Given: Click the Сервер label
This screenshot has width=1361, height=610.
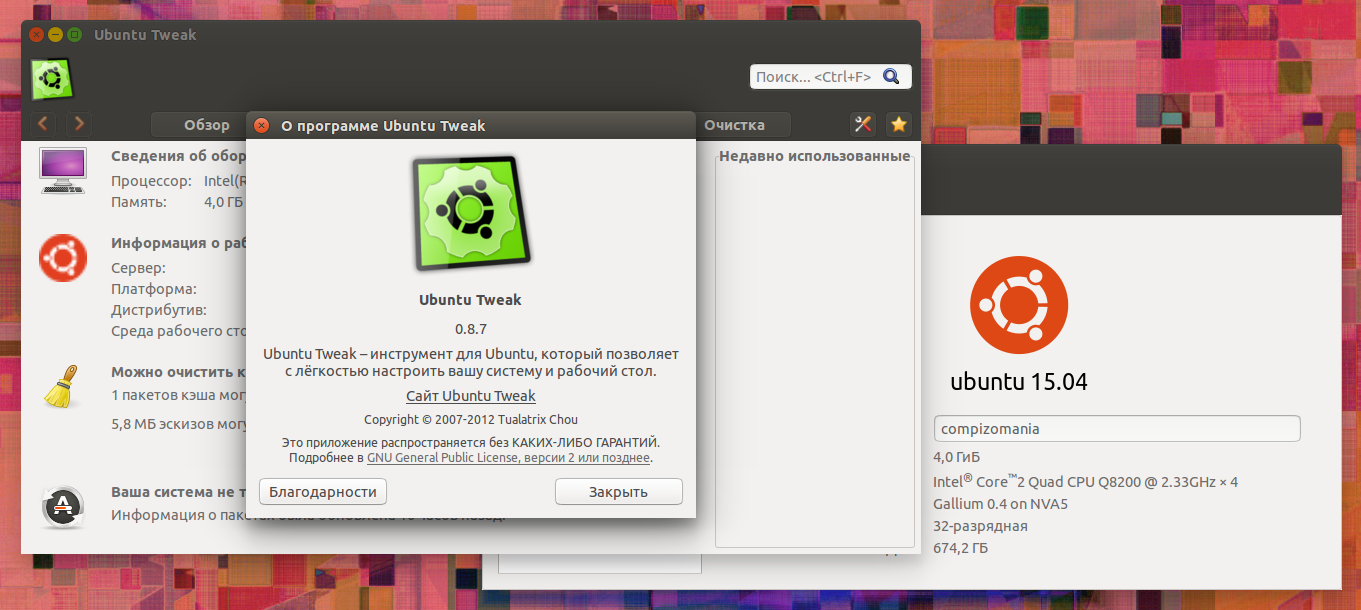Looking at the screenshot, I should (x=138, y=268).
